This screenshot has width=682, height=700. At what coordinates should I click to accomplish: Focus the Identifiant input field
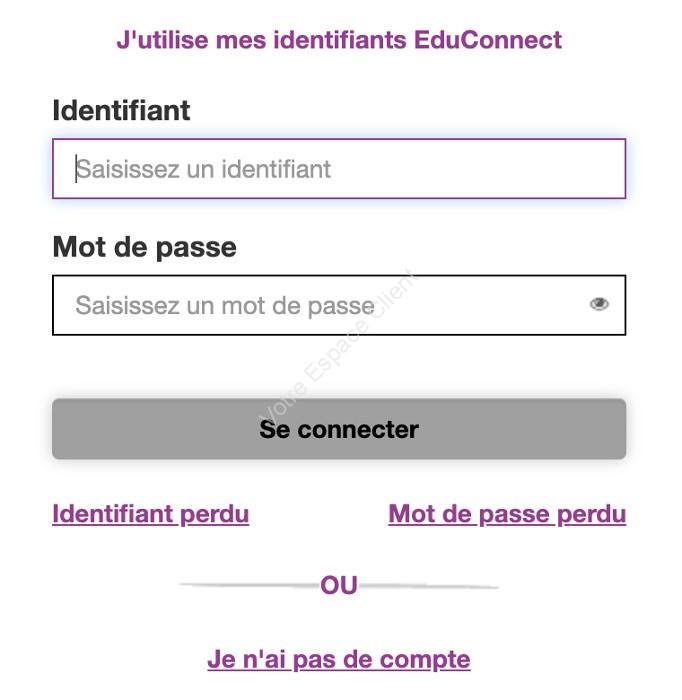point(339,169)
